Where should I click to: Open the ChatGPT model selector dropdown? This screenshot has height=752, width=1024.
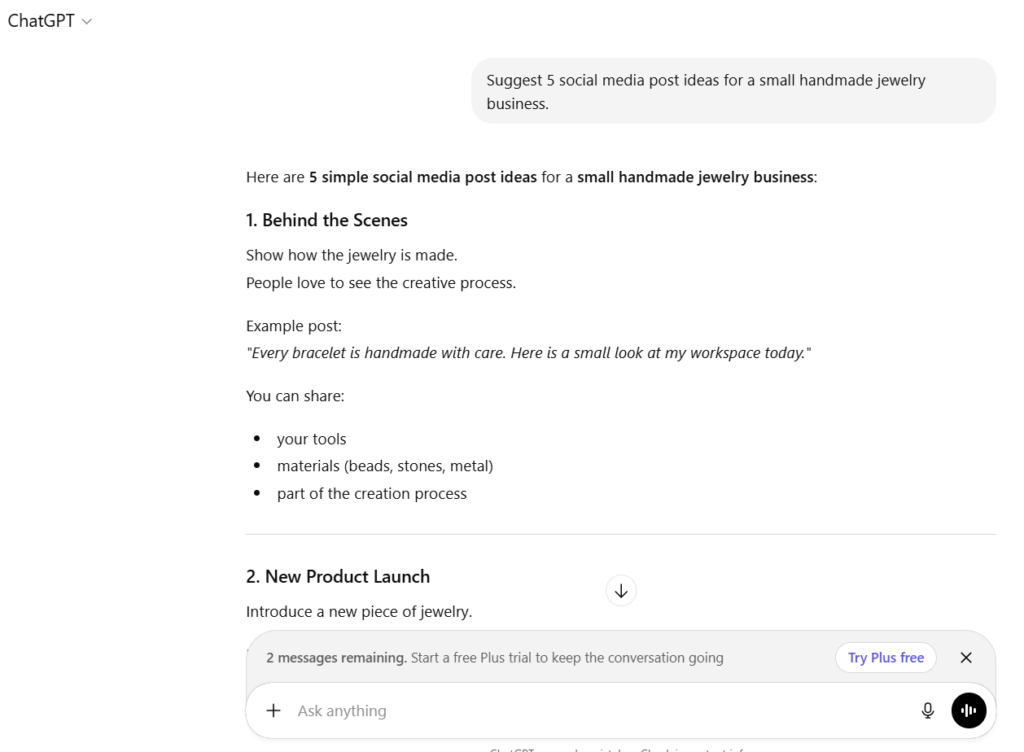[x=50, y=21]
